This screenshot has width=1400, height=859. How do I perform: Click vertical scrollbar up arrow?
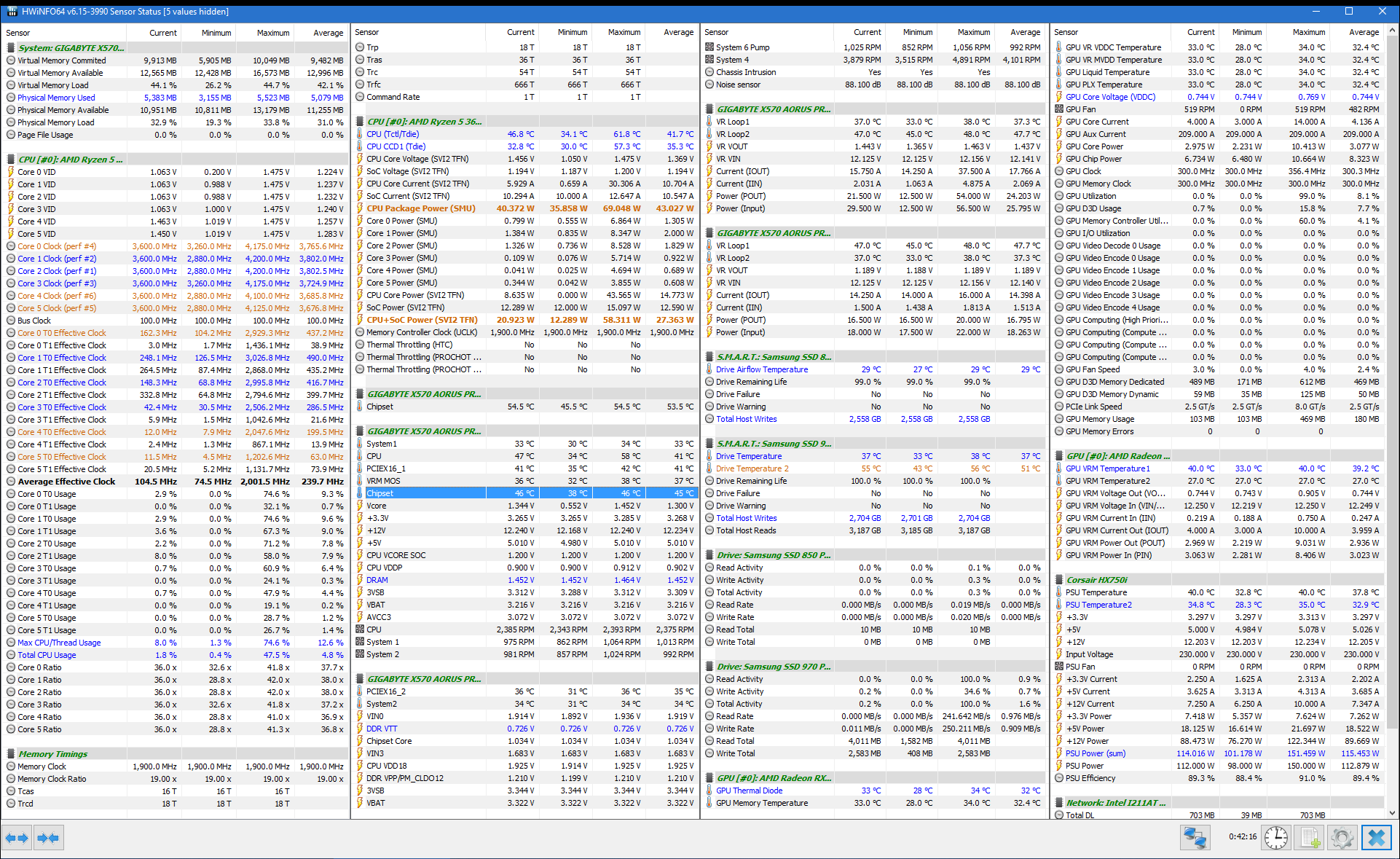tap(1393, 31)
